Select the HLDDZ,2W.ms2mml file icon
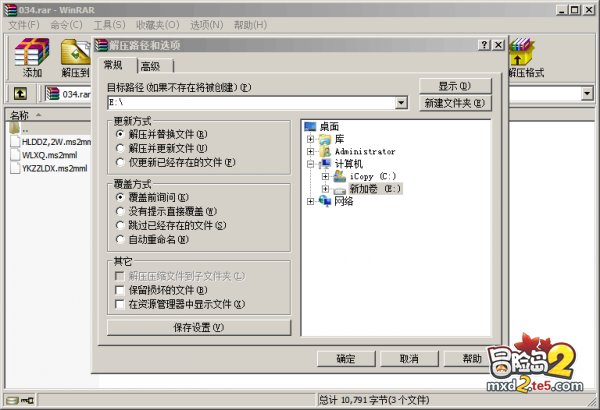600x410 pixels. click(x=15, y=142)
